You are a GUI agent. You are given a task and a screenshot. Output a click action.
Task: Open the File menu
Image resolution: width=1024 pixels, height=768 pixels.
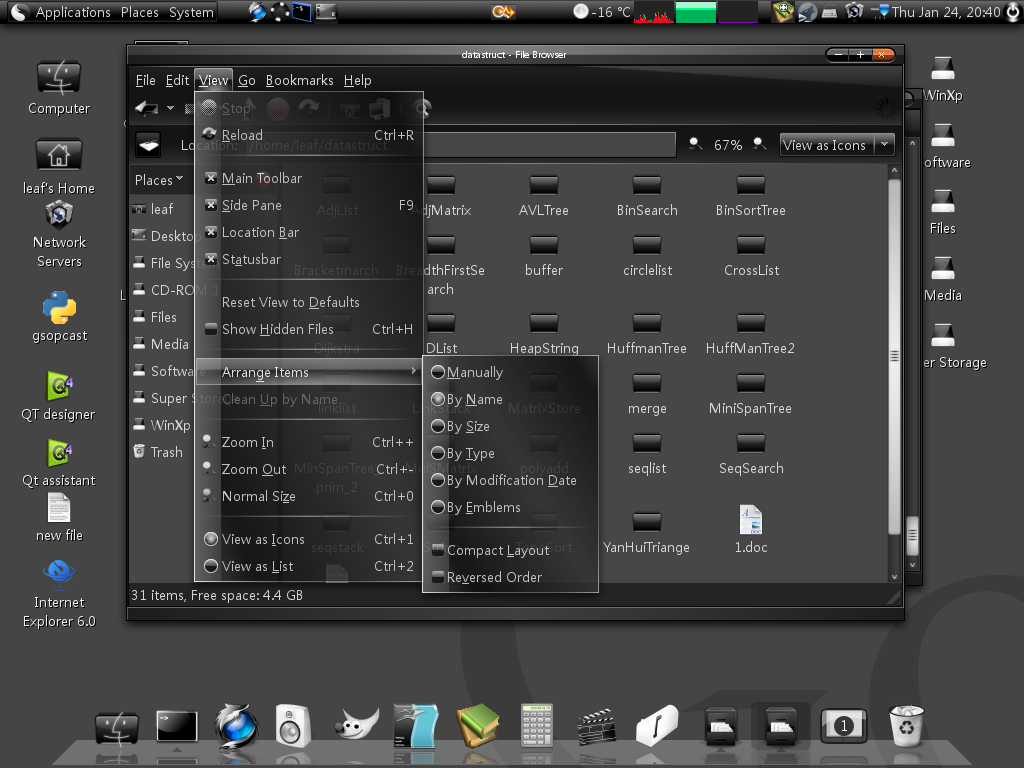pos(146,80)
